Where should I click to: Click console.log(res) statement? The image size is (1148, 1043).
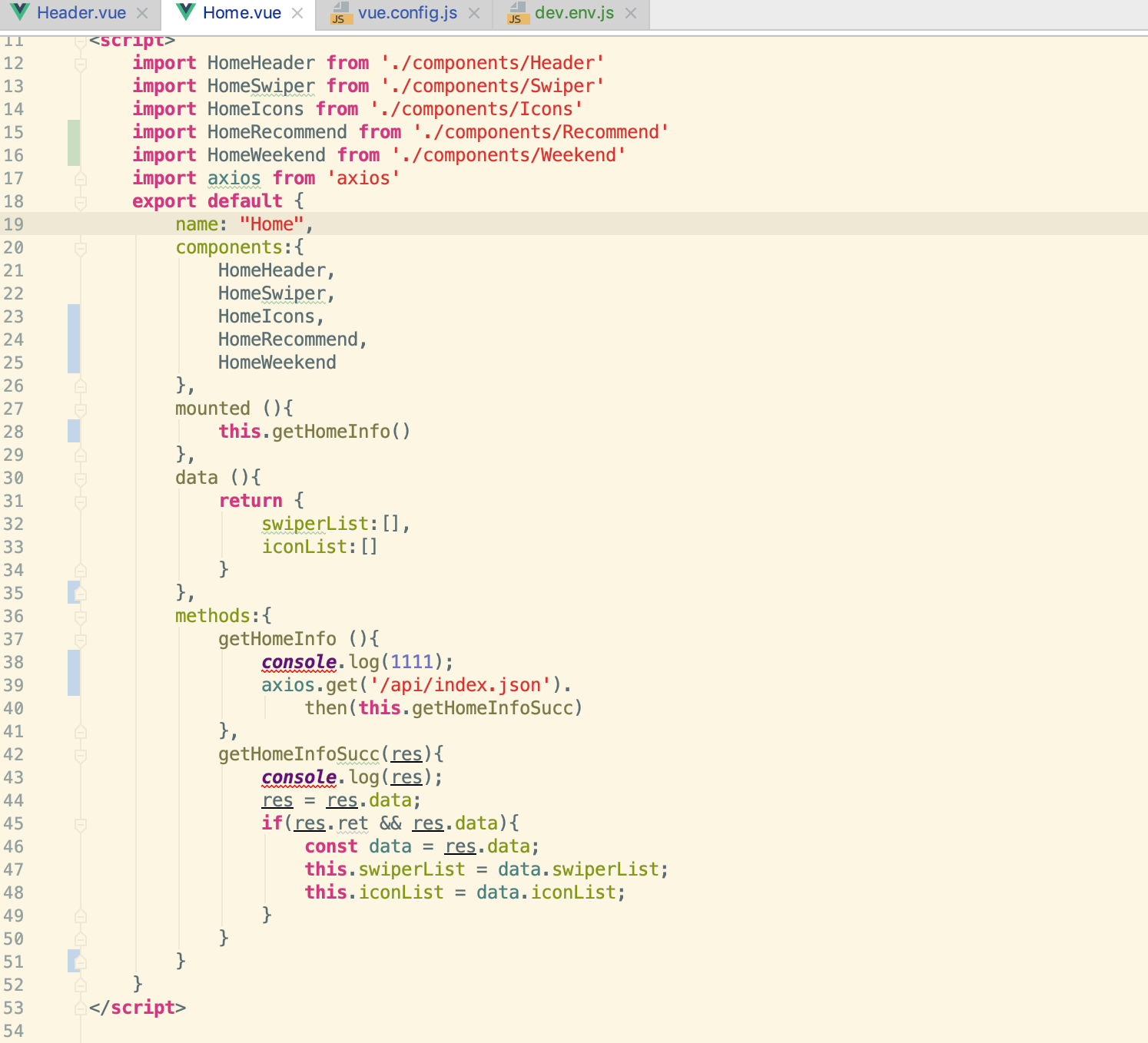(x=352, y=777)
